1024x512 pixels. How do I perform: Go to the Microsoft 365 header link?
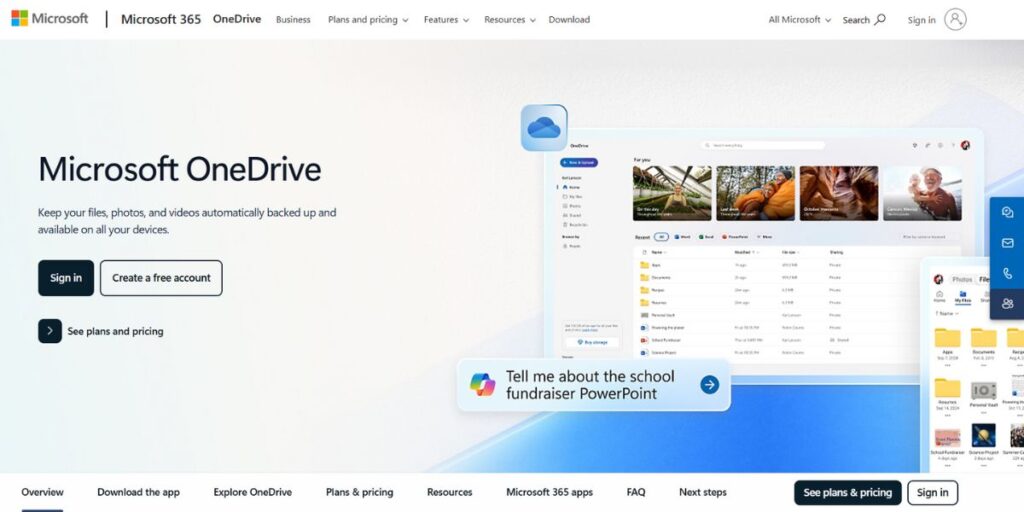coord(161,19)
